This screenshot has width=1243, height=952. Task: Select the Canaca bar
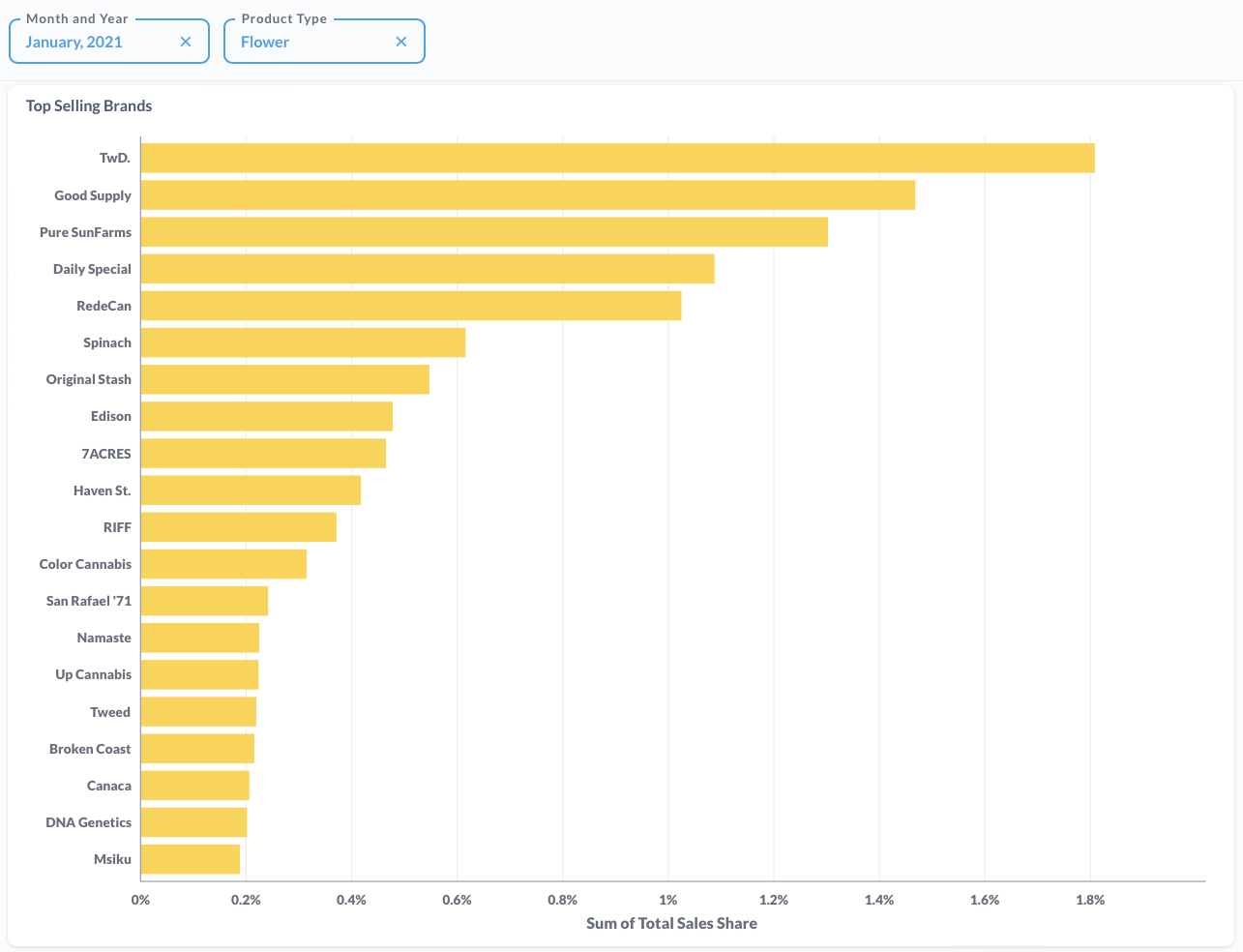pos(194,786)
